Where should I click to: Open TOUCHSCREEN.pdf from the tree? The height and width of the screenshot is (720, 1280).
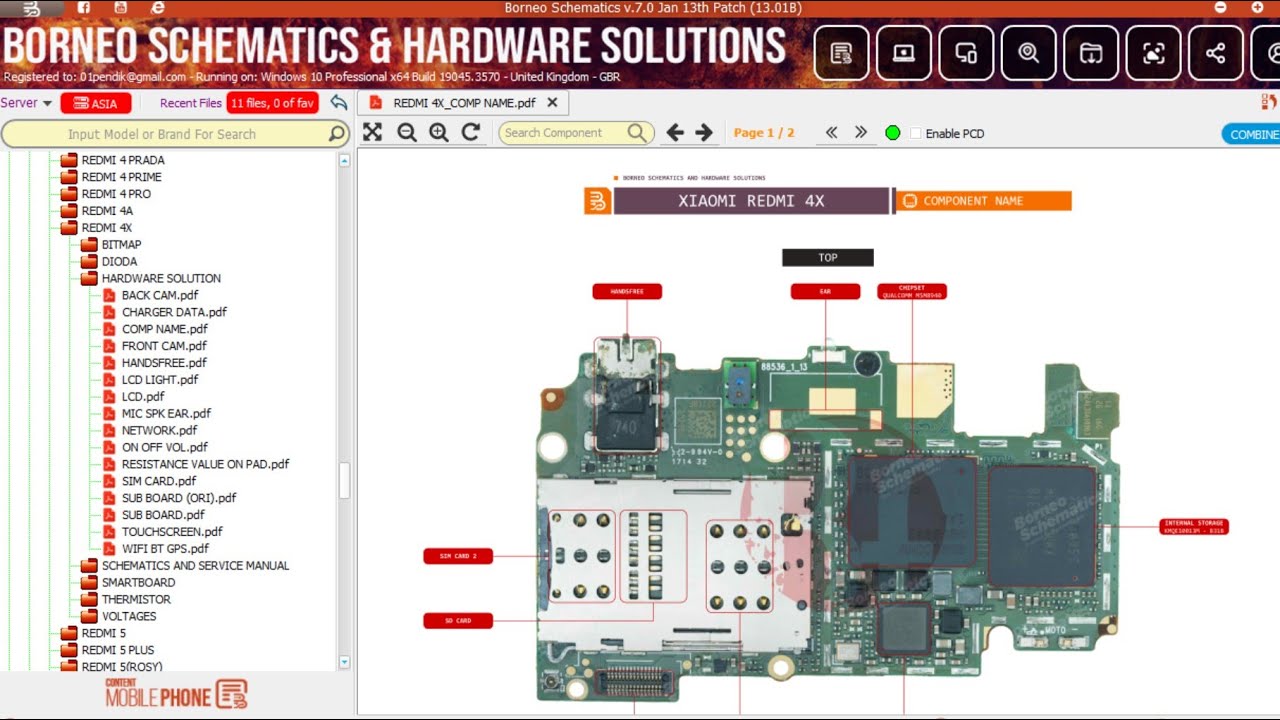click(172, 532)
